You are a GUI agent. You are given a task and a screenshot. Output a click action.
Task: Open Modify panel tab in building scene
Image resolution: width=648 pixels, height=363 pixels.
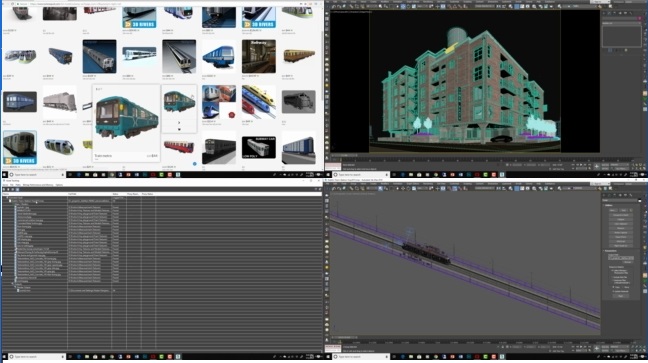tap(609, 13)
